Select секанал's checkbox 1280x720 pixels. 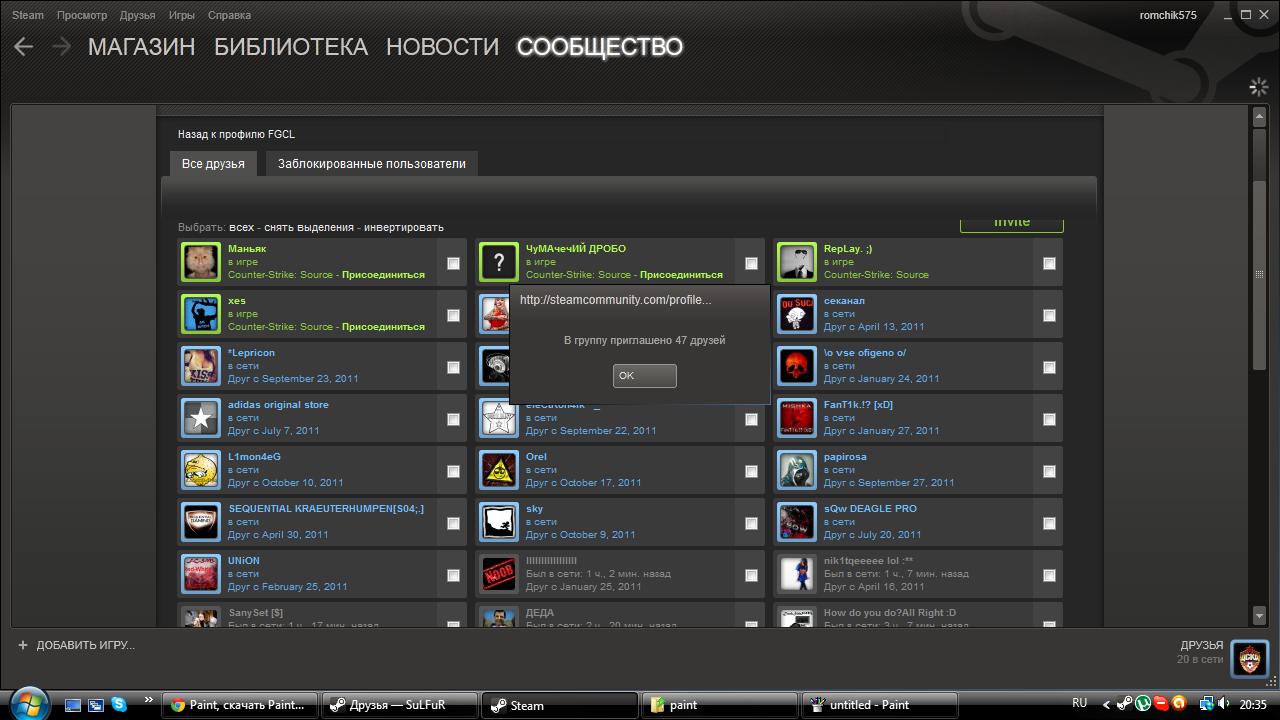point(1049,315)
